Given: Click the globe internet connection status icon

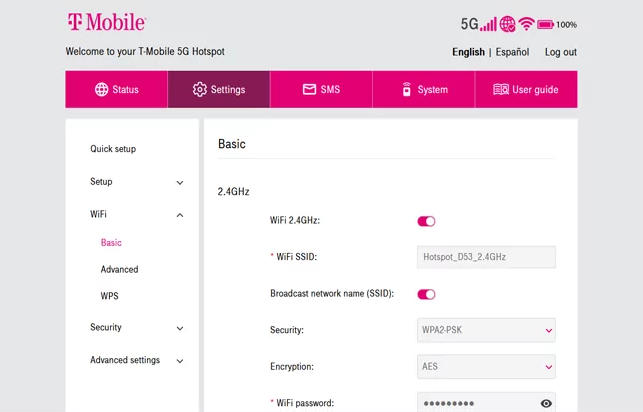Looking at the screenshot, I should click(508, 24).
